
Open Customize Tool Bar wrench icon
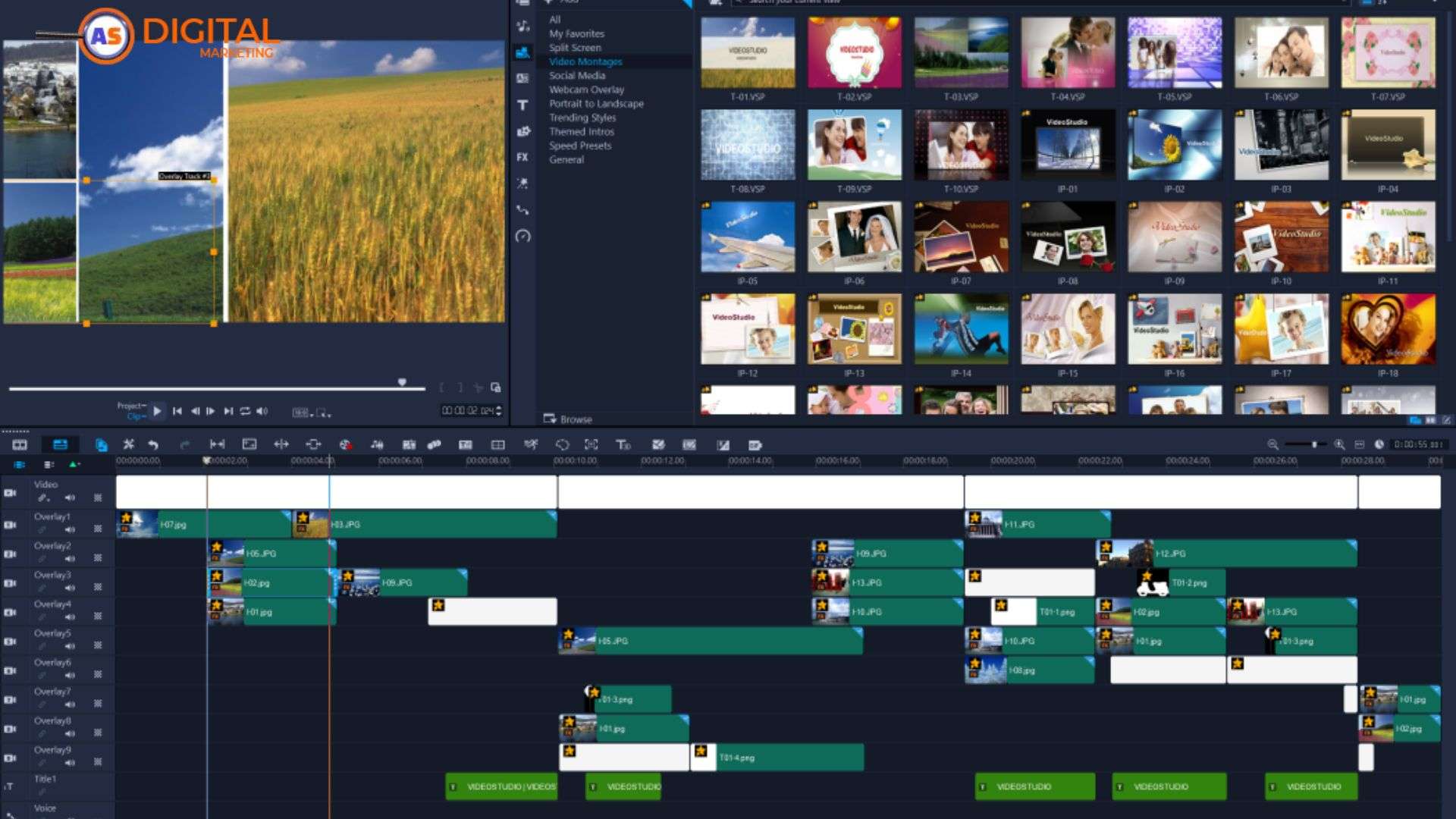click(x=128, y=445)
